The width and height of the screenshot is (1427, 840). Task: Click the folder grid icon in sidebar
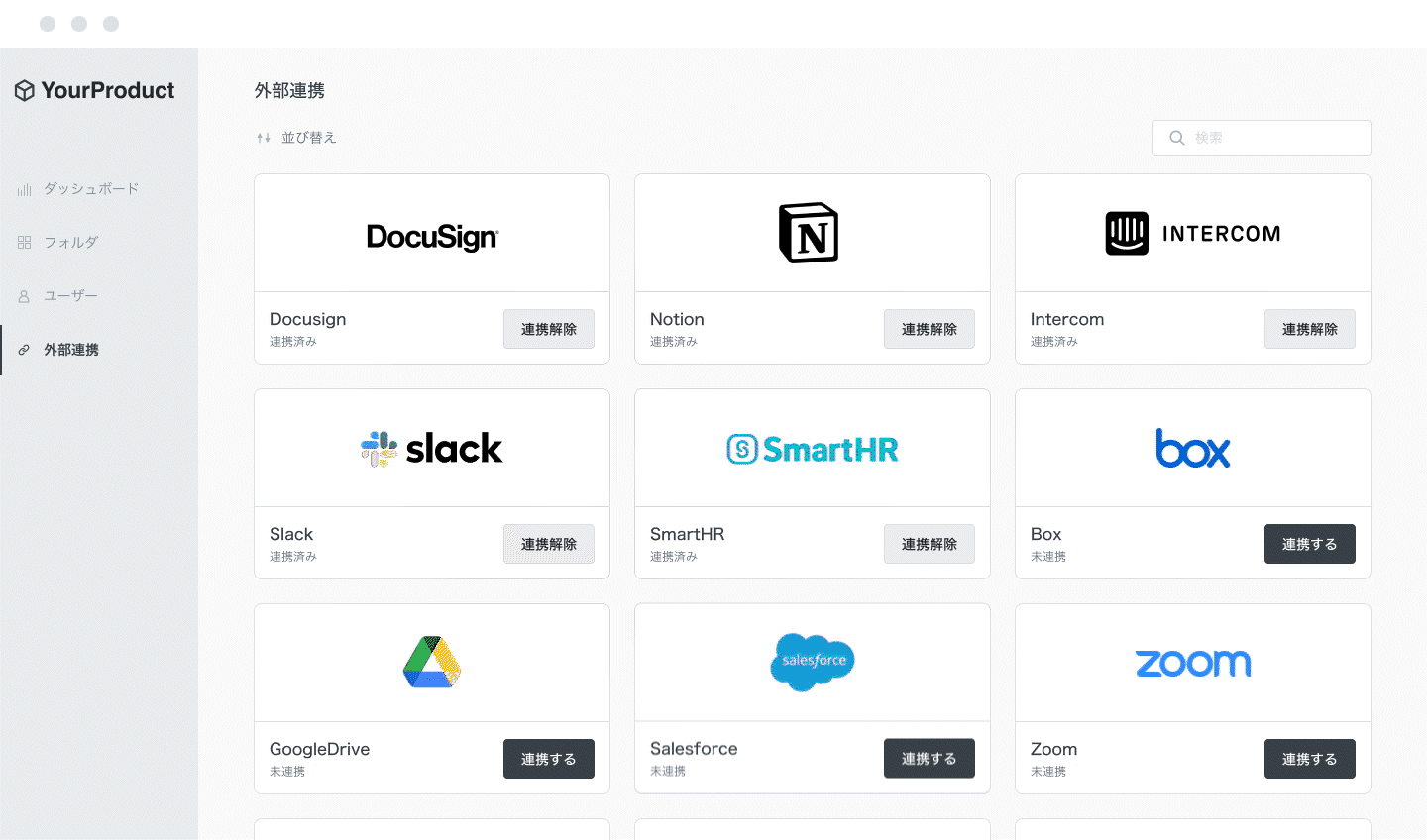tap(24, 243)
